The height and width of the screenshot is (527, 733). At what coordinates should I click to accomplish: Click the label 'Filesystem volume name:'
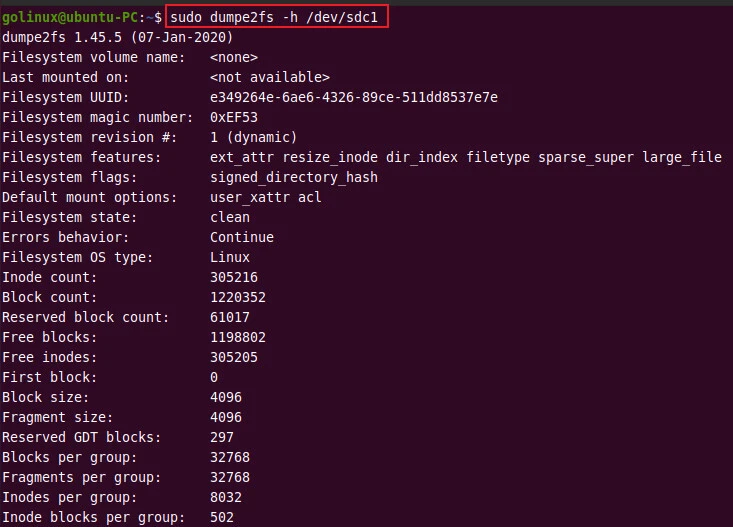tap(93, 58)
